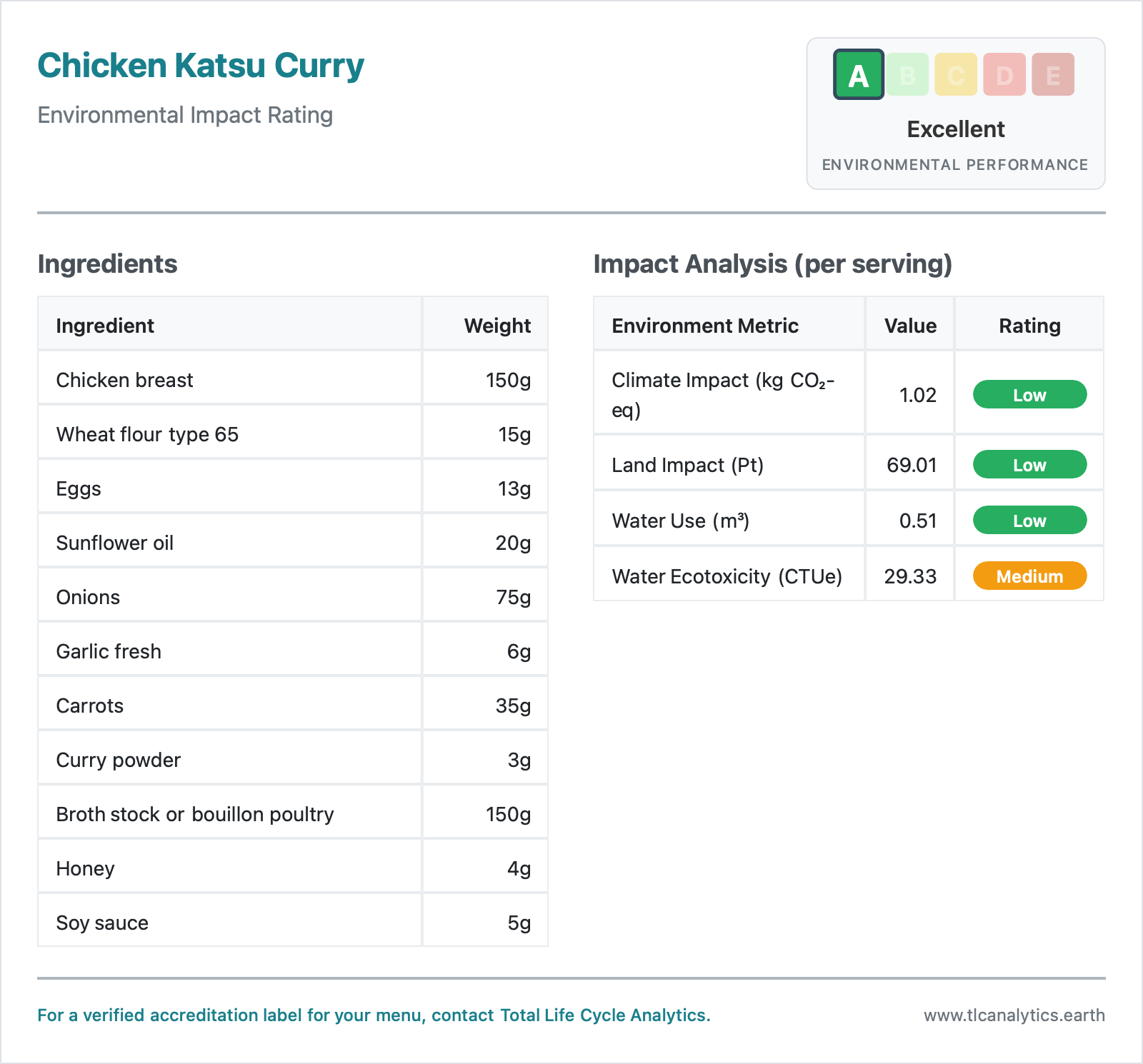Select the Soy sauce ingredient row

click(102, 923)
